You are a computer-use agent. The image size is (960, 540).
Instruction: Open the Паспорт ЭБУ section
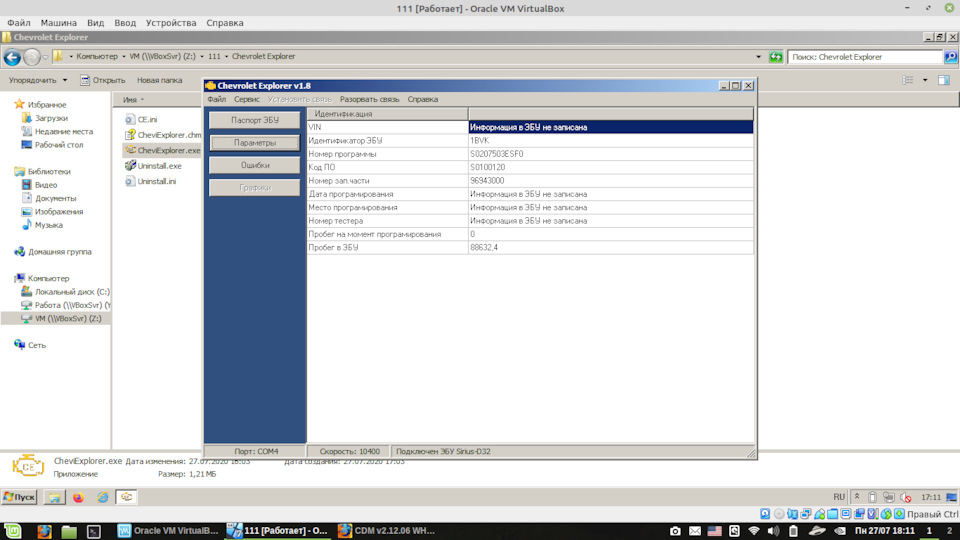(255, 120)
